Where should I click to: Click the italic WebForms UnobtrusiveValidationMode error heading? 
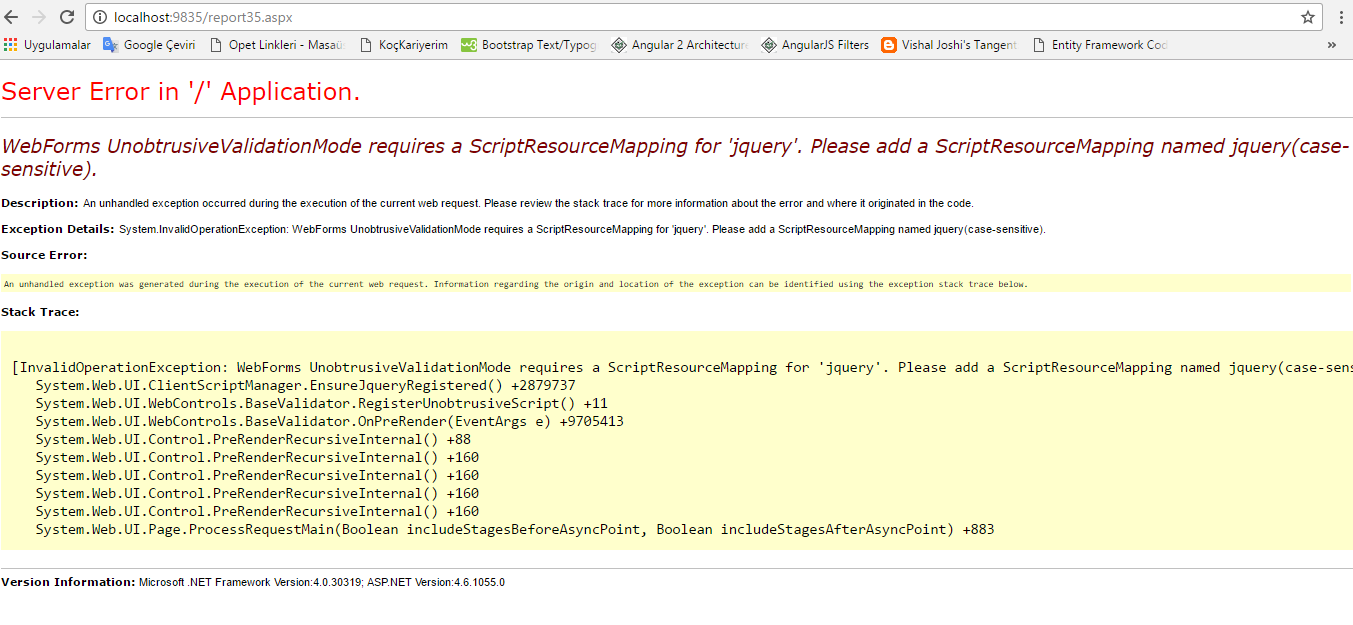pyautogui.click(x=675, y=157)
